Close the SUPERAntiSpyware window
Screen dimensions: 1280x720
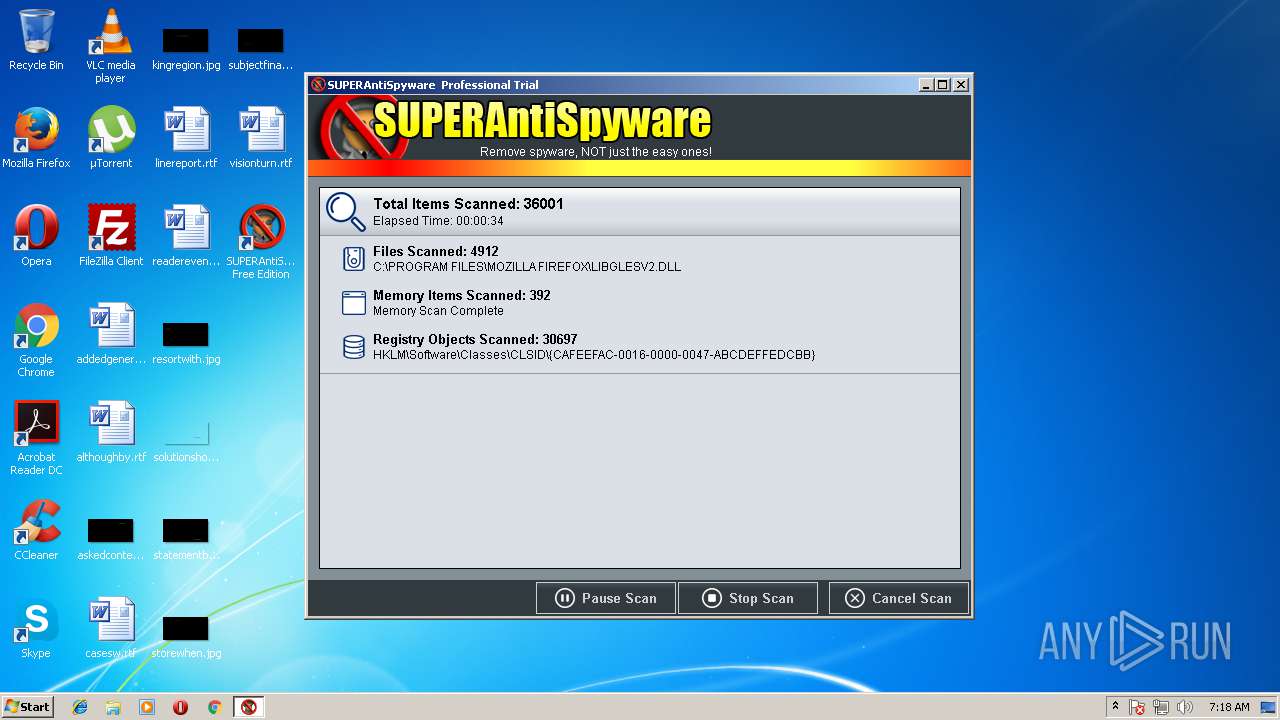point(961,85)
